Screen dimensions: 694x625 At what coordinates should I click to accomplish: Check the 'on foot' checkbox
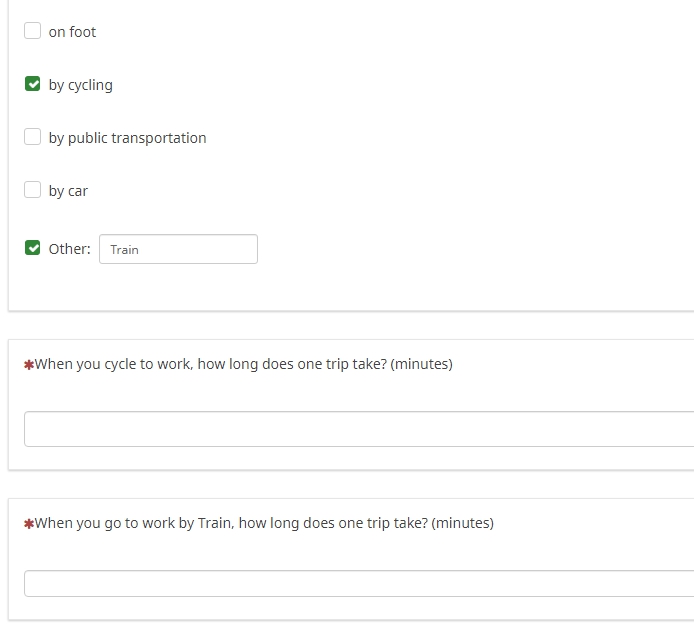pos(33,31)
